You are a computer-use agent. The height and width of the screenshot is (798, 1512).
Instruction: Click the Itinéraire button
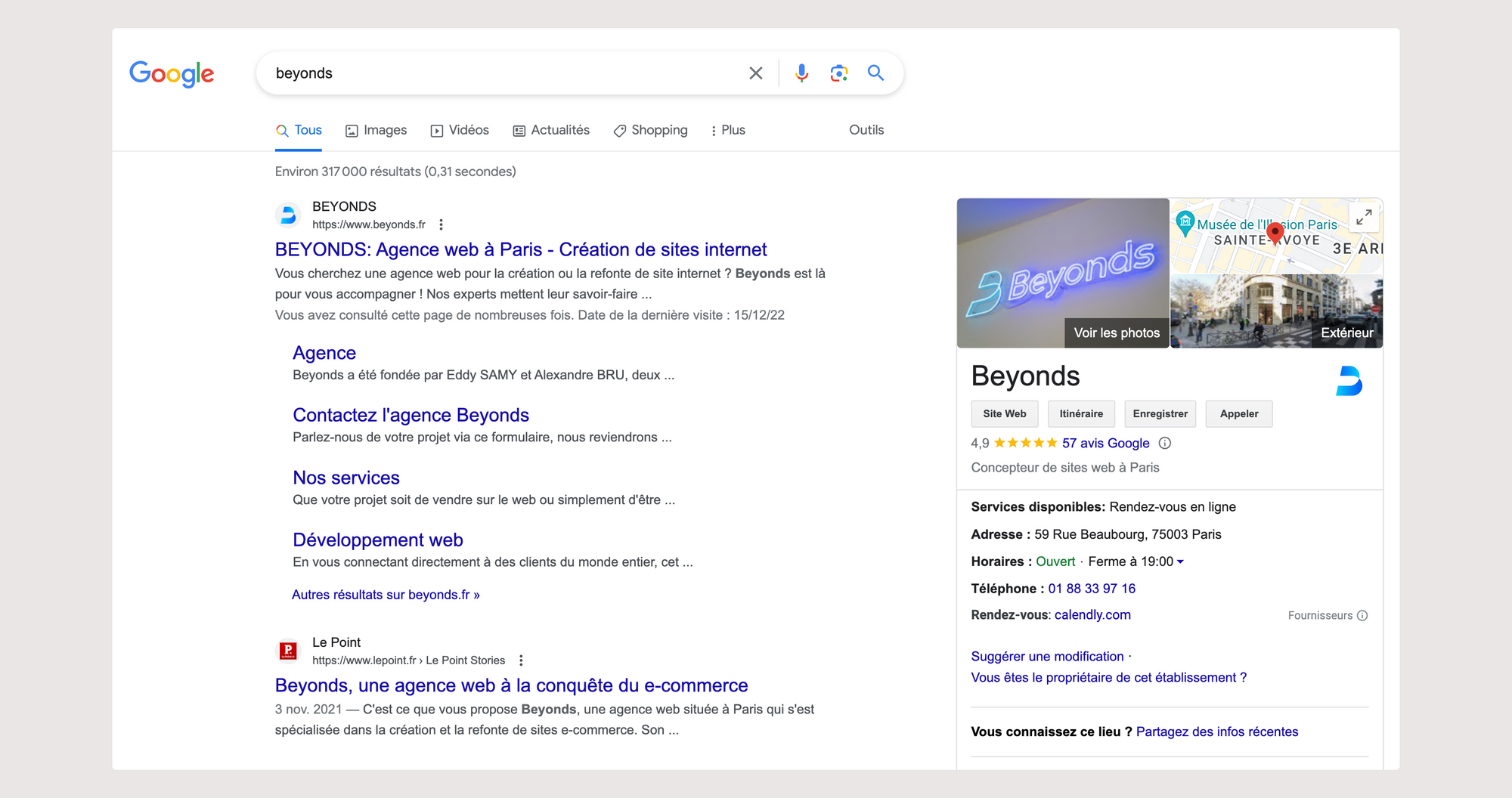[1081, 413]
